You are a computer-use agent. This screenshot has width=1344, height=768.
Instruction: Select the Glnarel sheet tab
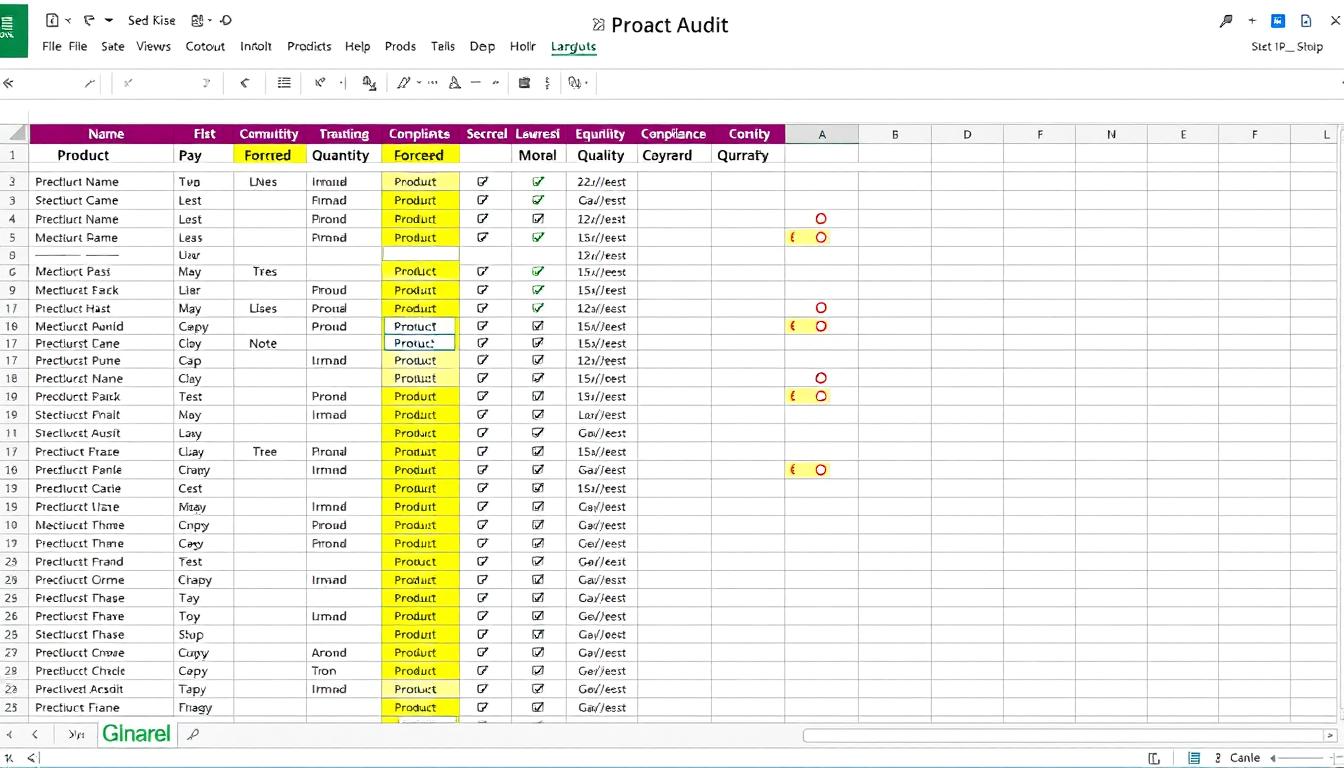136,733
